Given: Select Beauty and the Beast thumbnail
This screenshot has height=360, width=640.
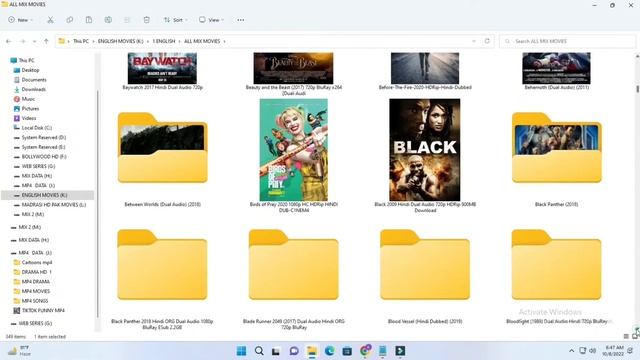Looking at the screenshot, I should point(293,69).
